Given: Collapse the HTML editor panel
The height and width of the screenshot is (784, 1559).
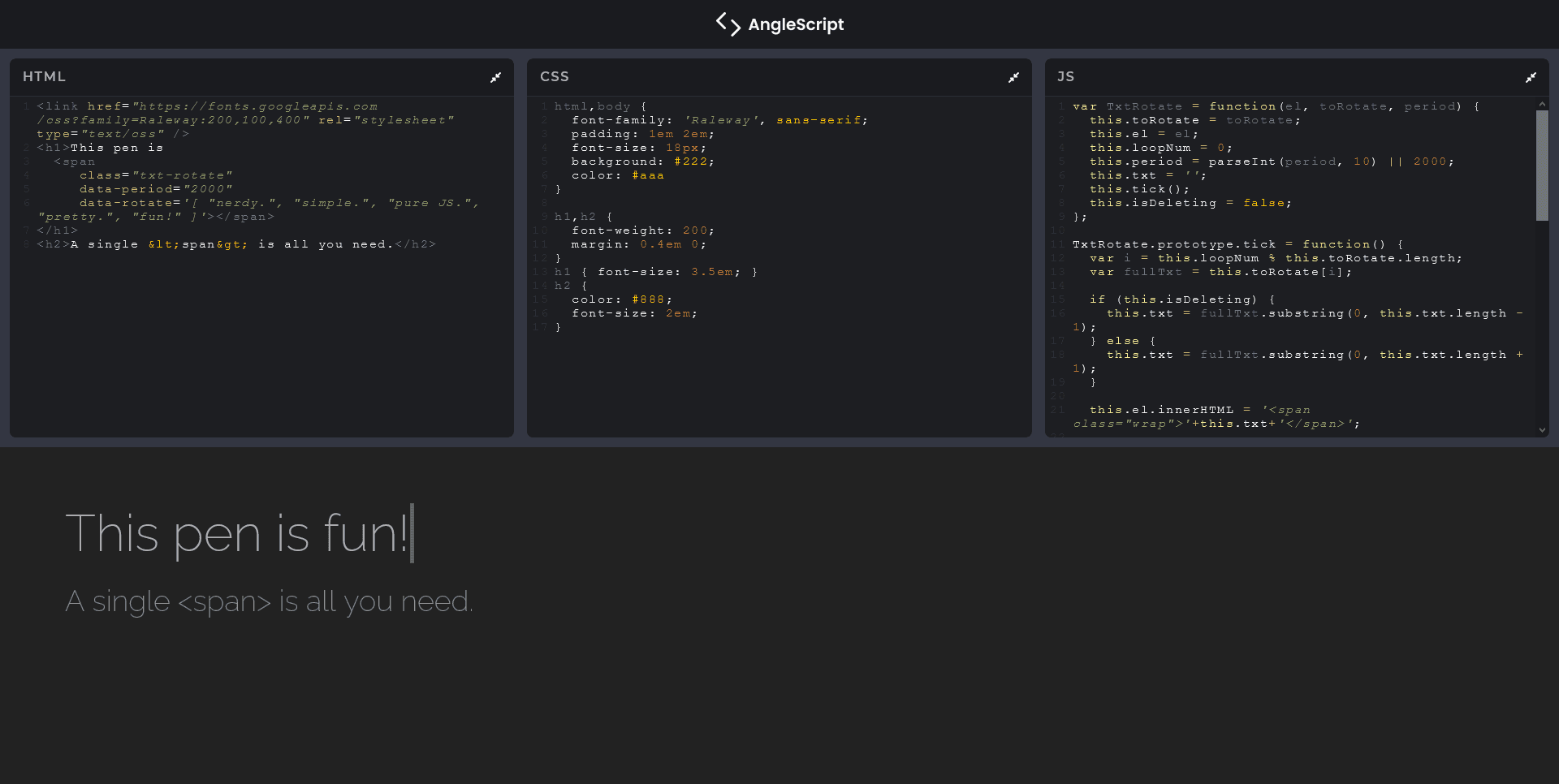Looking at the screenshot, I should point(495,77).
